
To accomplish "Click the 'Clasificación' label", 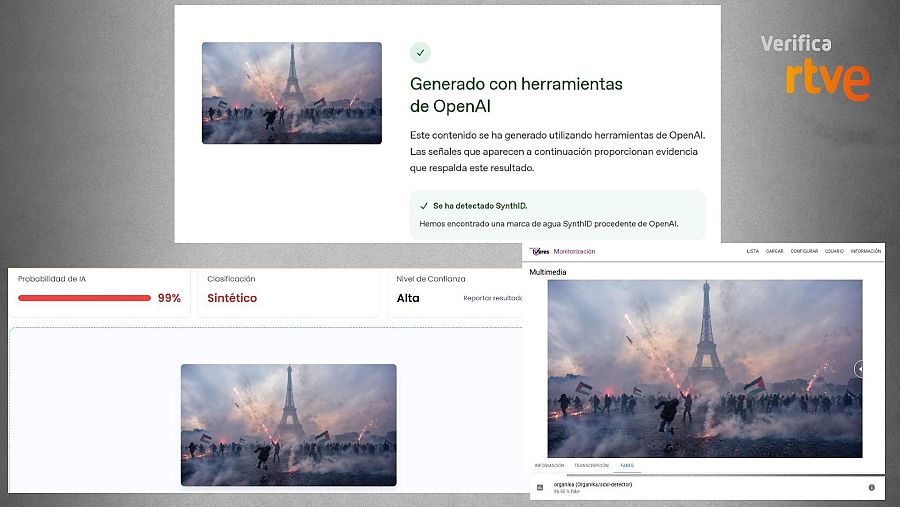I will pos(231,279).
